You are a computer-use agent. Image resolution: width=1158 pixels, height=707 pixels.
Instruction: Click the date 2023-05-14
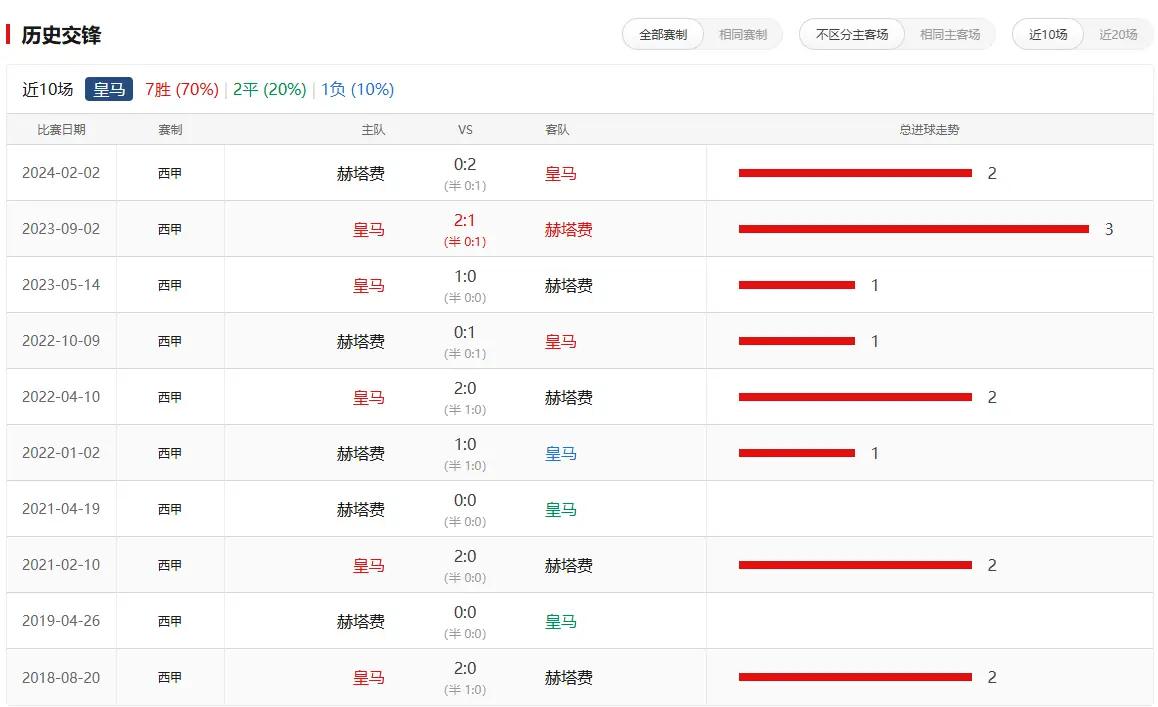pos(61,285)
